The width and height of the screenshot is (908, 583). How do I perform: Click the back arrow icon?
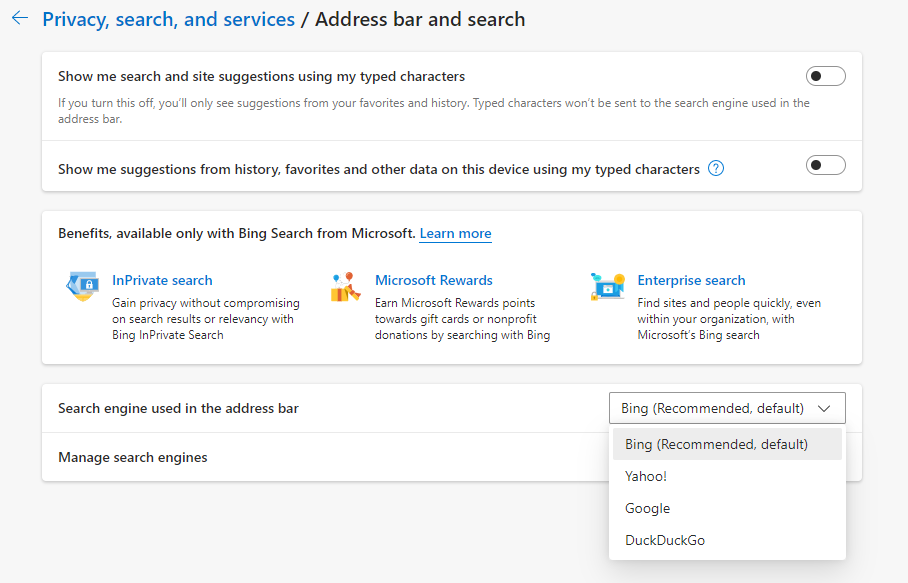pos(20,18)
